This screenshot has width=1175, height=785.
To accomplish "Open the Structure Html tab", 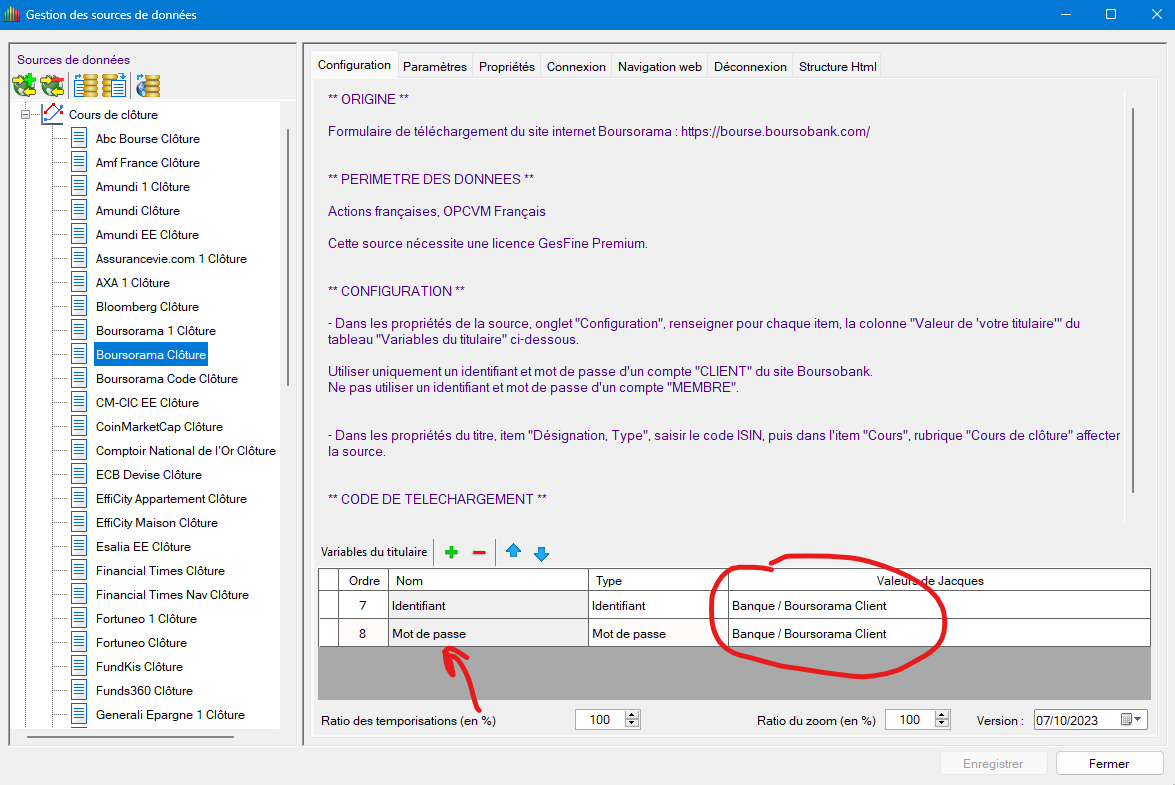I will point(837,67).
